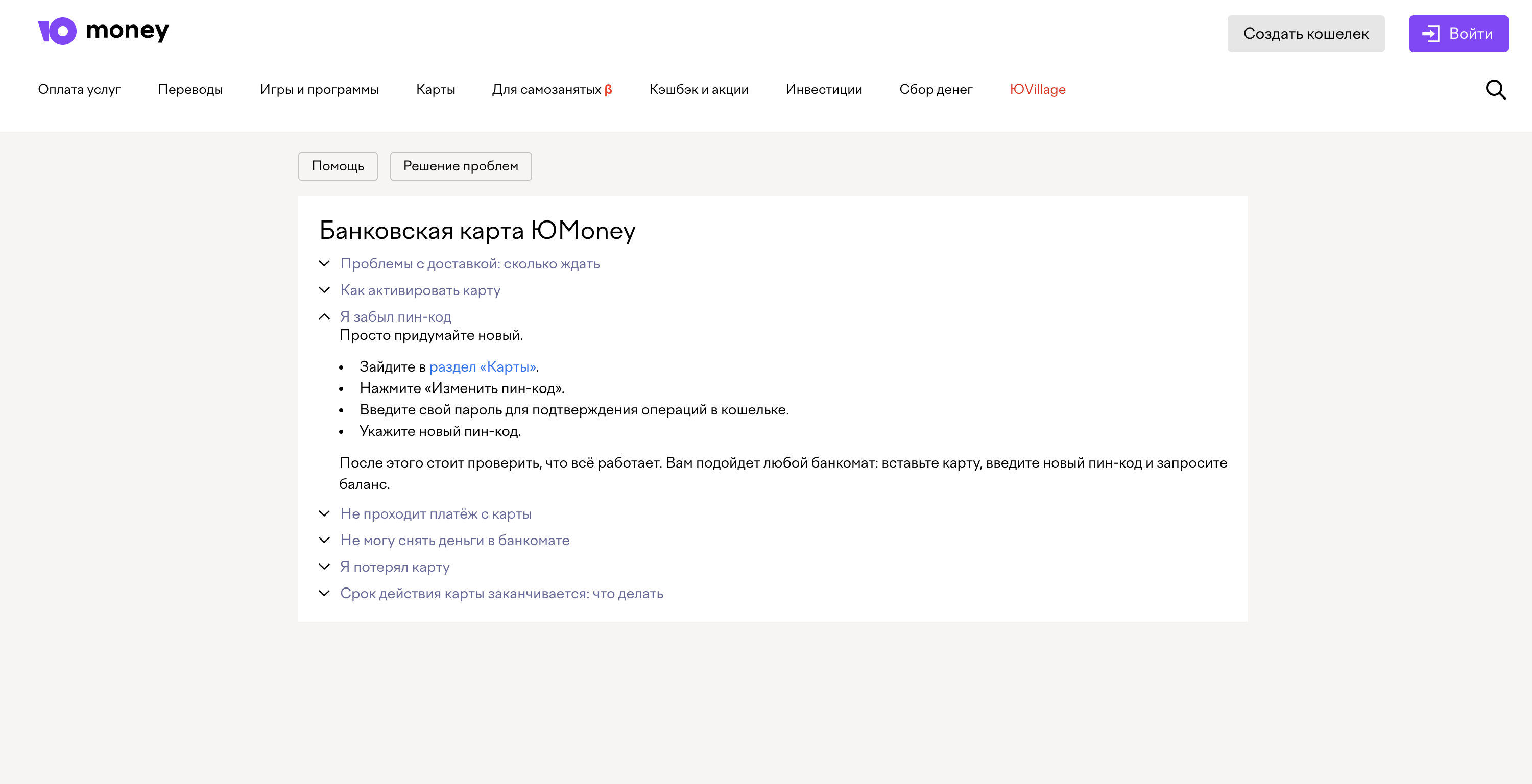
Task: Open Не могу снять деньги в банкомате
Action: click(x=455, y=541)
